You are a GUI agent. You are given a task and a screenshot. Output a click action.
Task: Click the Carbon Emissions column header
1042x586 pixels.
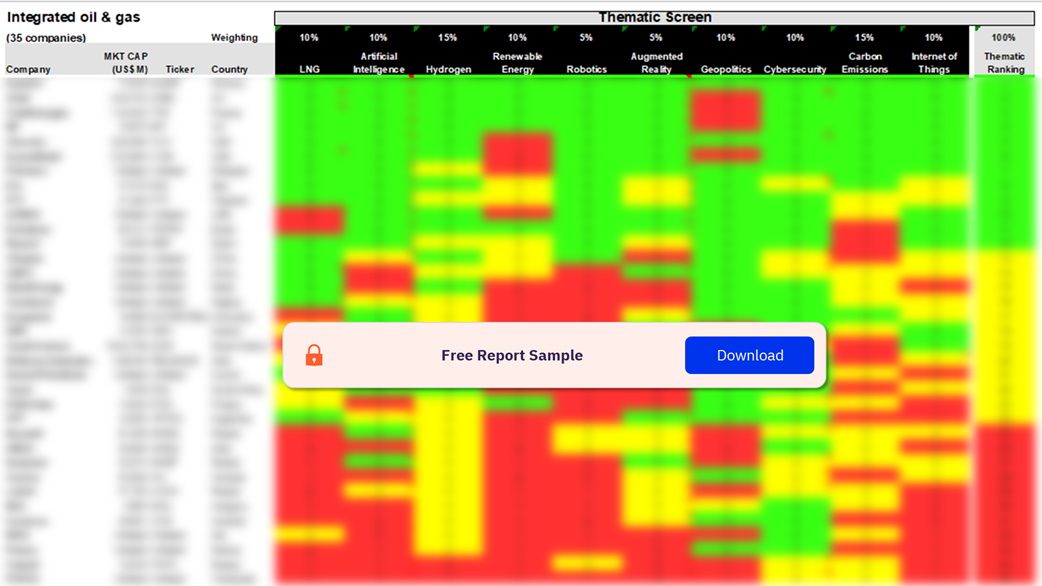coord(864,62)
